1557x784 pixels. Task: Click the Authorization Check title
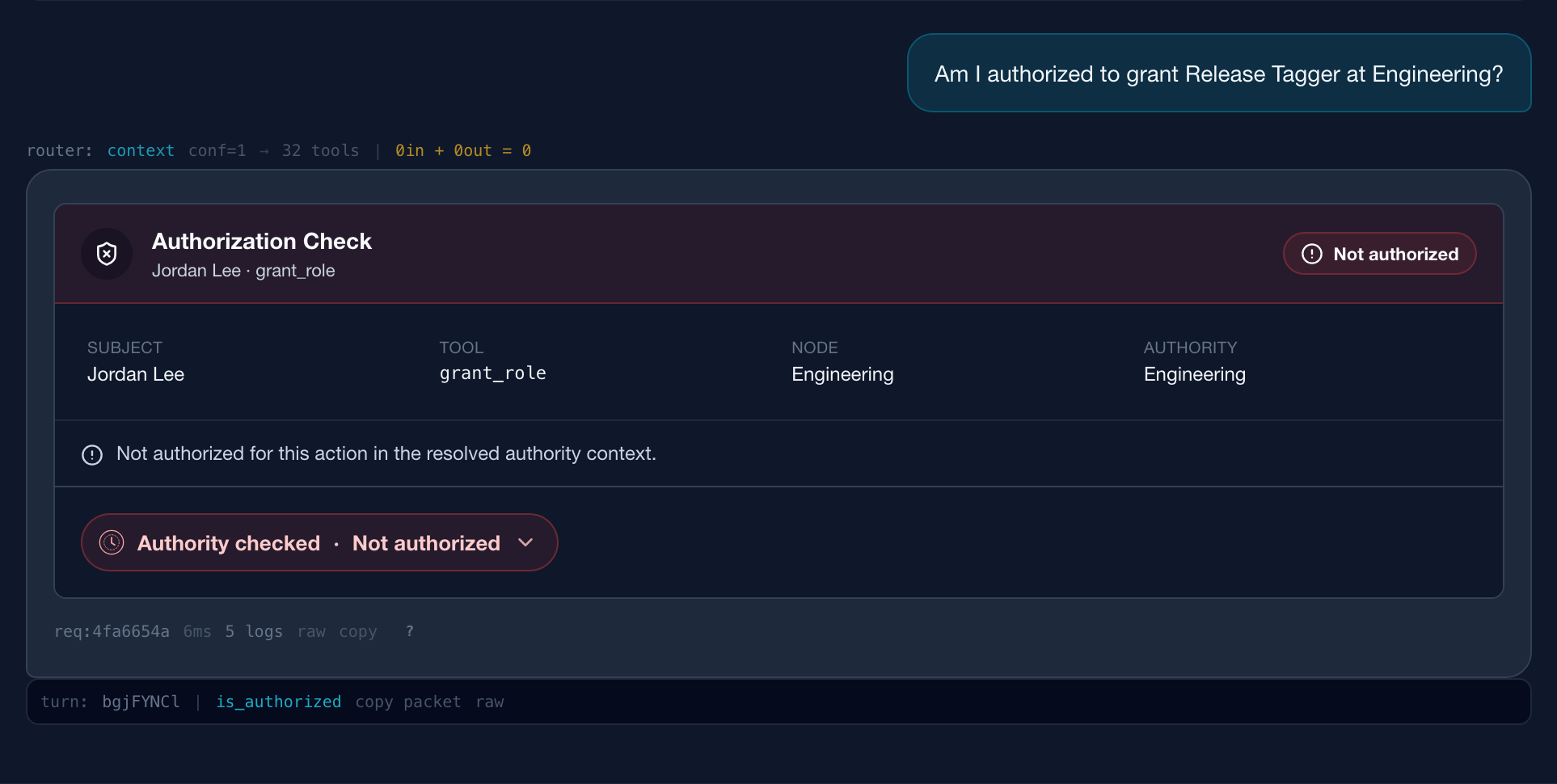tap(262, 241)
